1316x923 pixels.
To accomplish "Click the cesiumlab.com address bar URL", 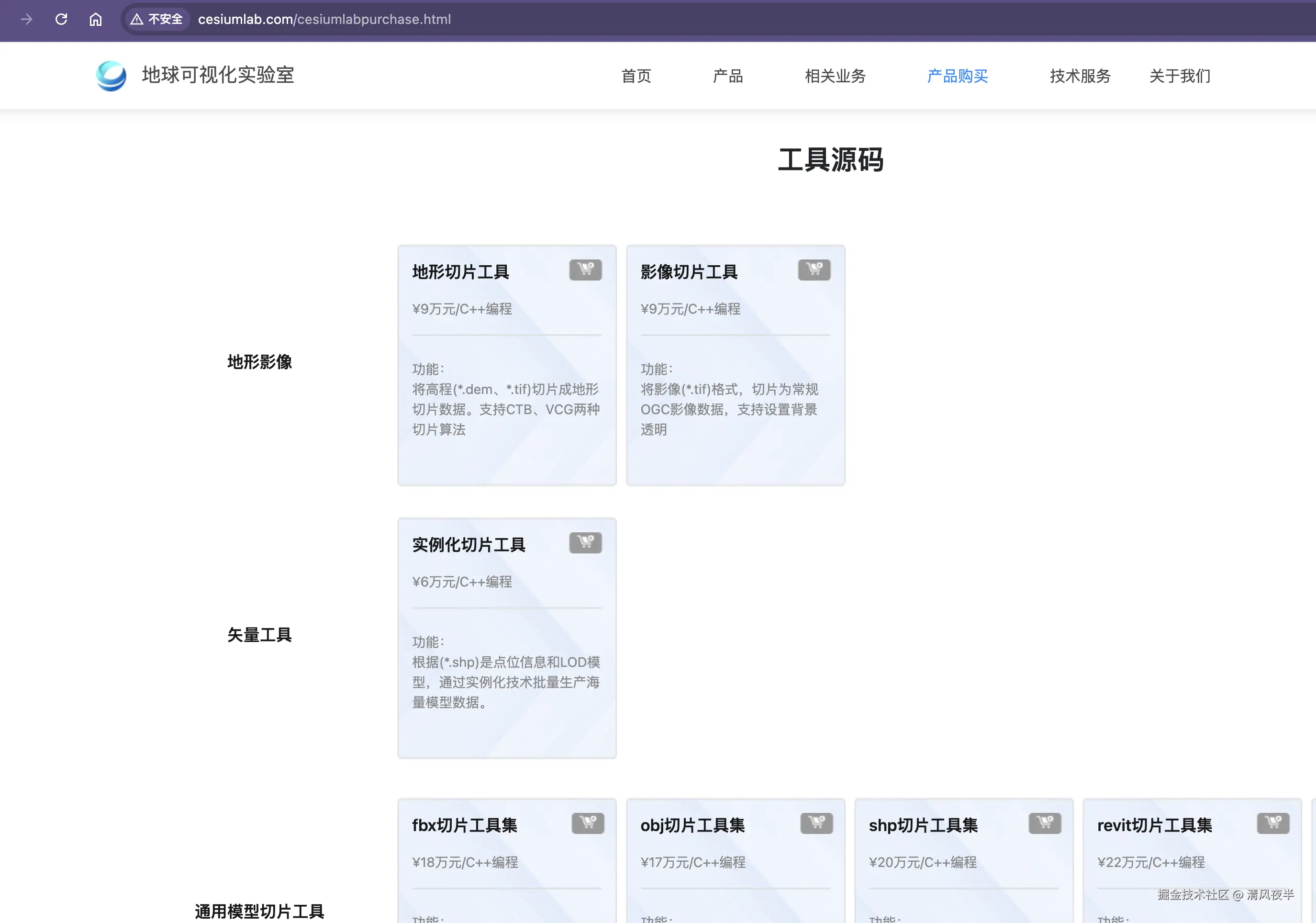I will (324, 20).
